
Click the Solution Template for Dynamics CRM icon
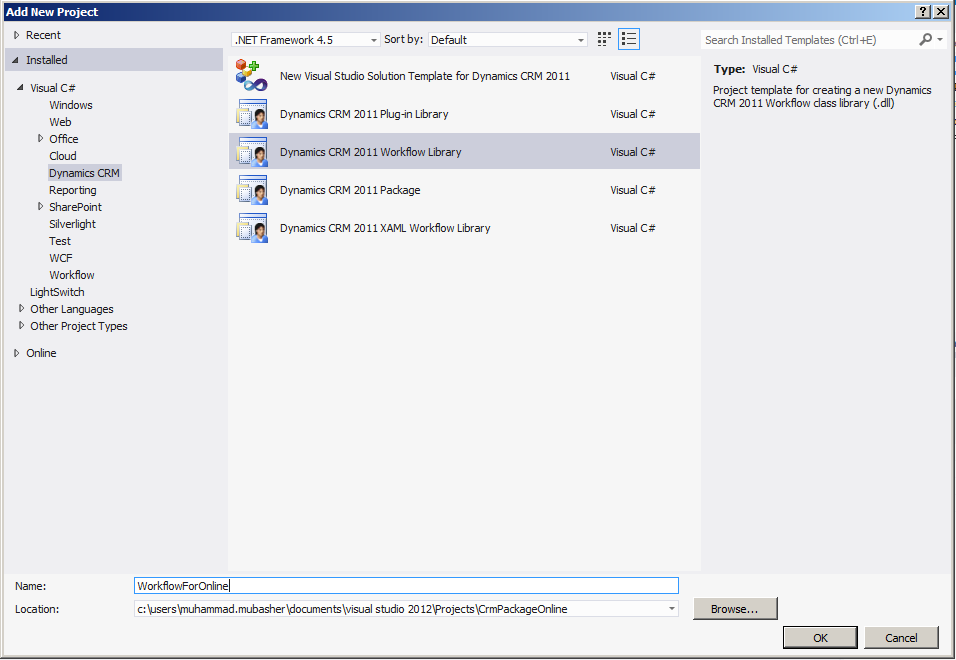tap(251, 76)
